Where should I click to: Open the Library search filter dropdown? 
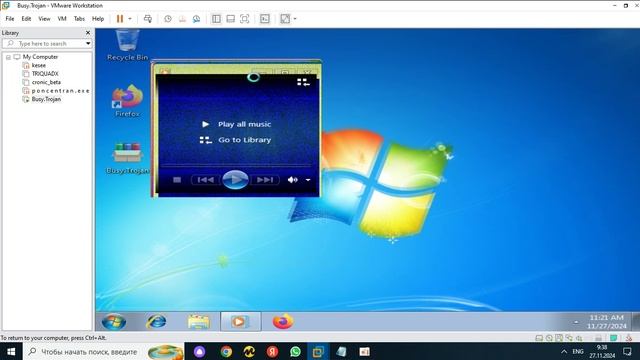click(x=88, y=43)
